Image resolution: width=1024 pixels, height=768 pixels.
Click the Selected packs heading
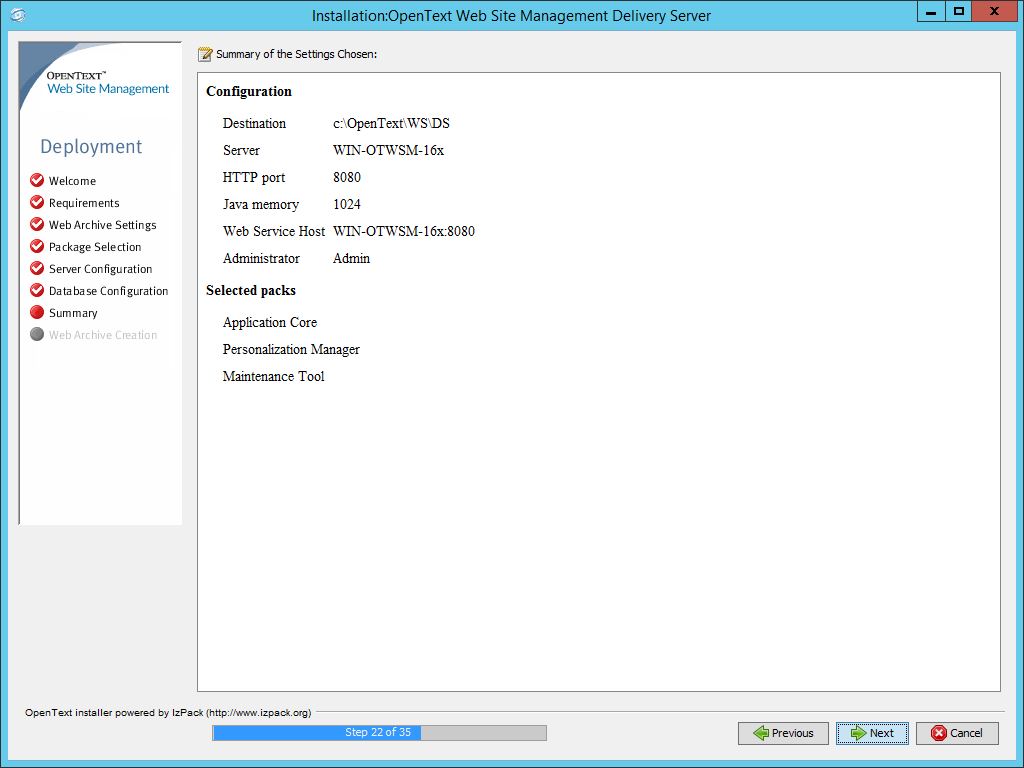click(251, 291)
